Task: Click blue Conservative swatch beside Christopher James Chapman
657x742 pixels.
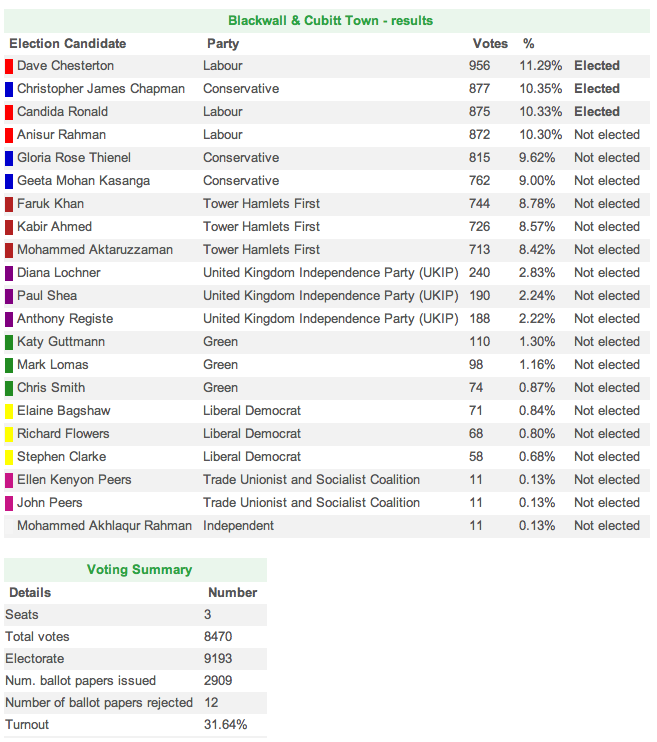Action: tap(9, 89)
